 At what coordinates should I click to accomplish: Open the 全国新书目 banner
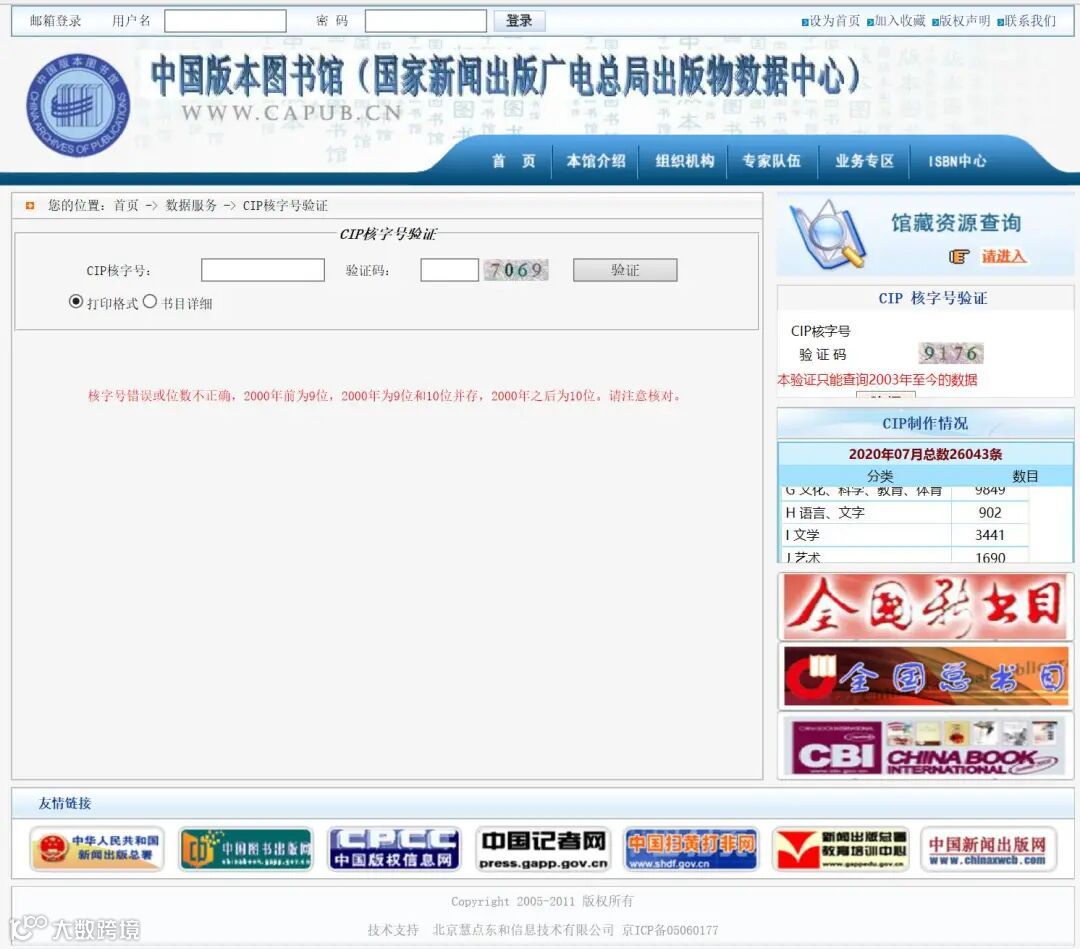coord(925,607)
